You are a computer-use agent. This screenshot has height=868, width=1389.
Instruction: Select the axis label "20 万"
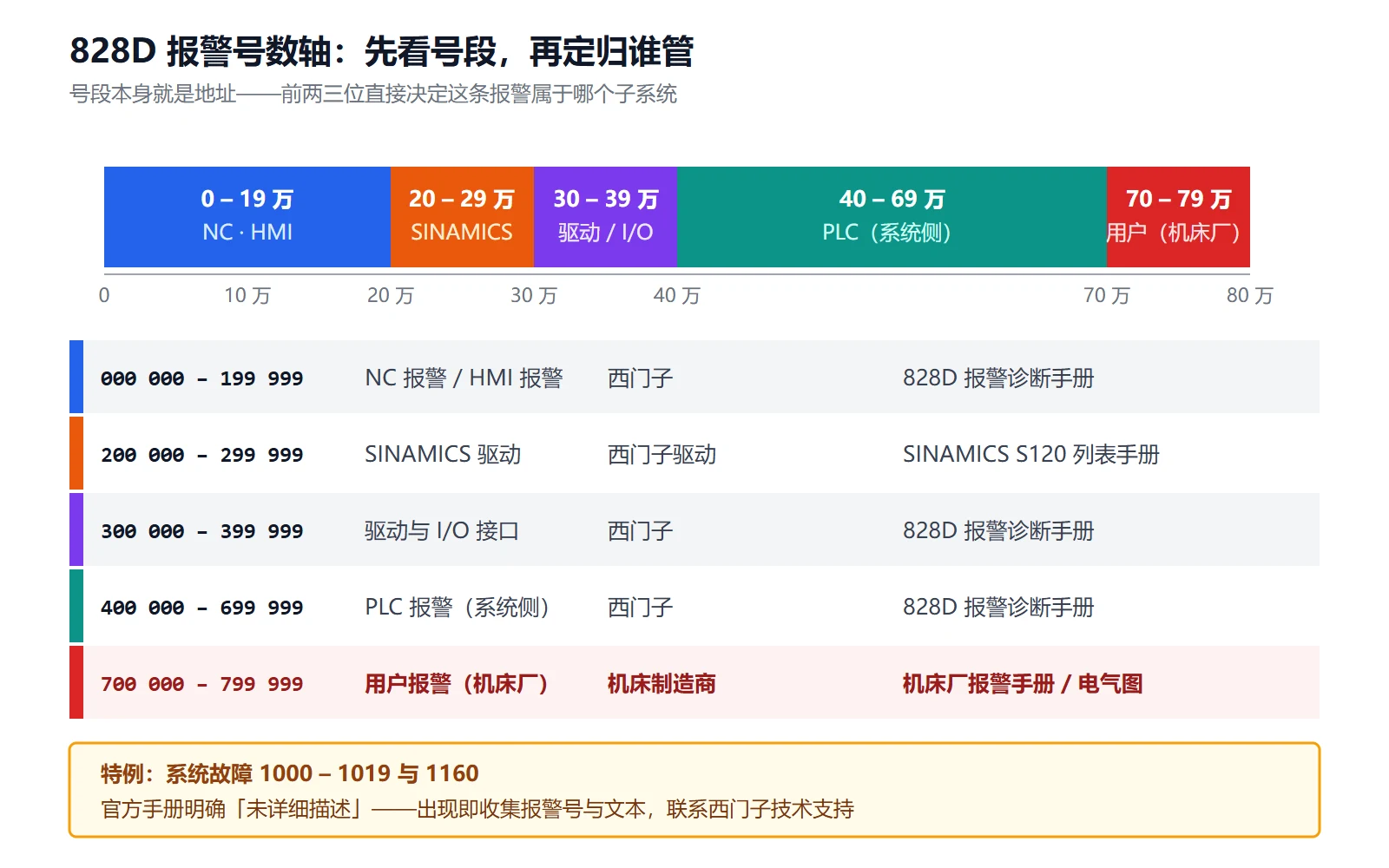click(x=391, y=295)
